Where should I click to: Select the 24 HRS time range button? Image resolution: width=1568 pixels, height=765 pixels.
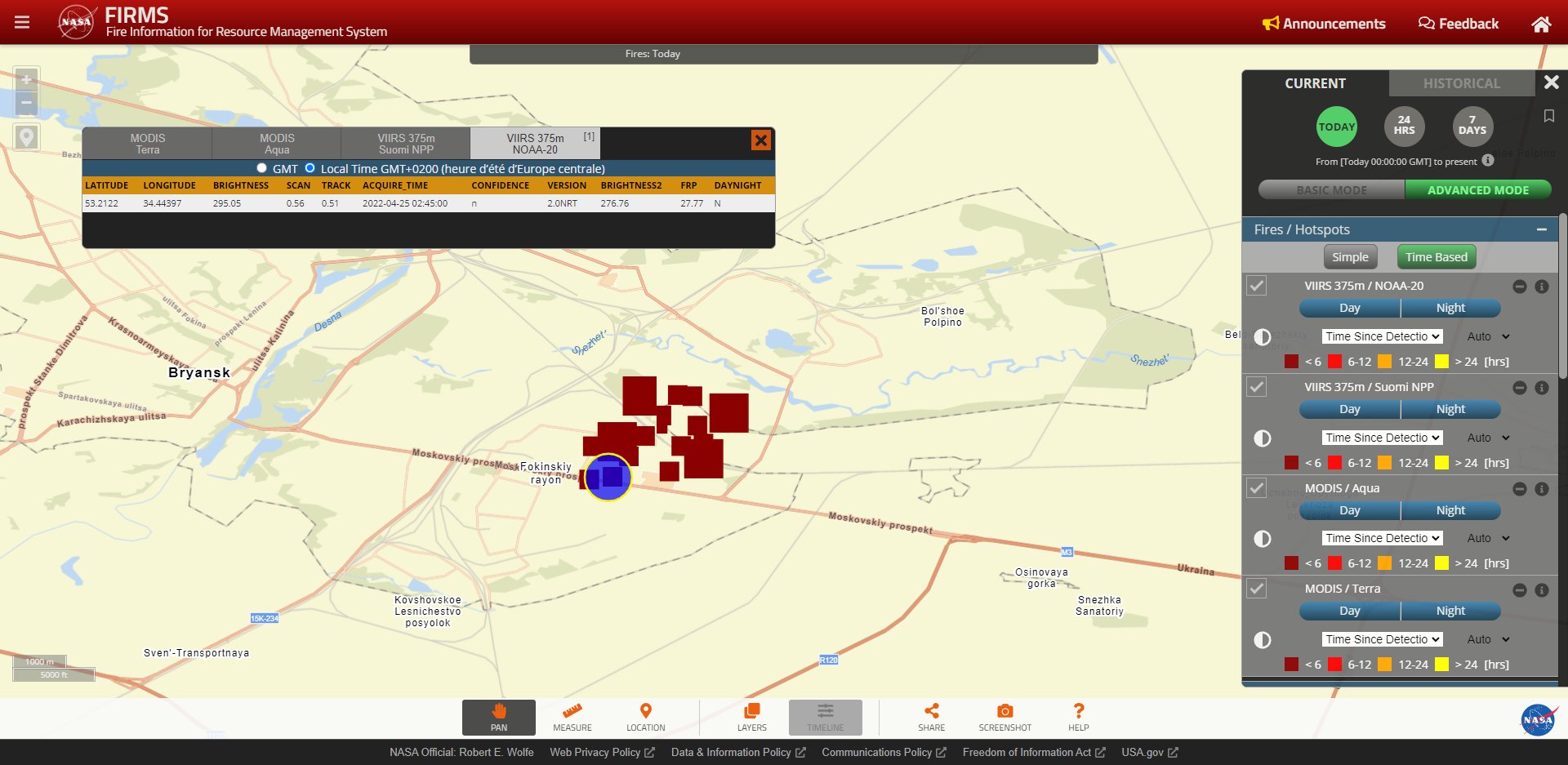[1404, 127]
